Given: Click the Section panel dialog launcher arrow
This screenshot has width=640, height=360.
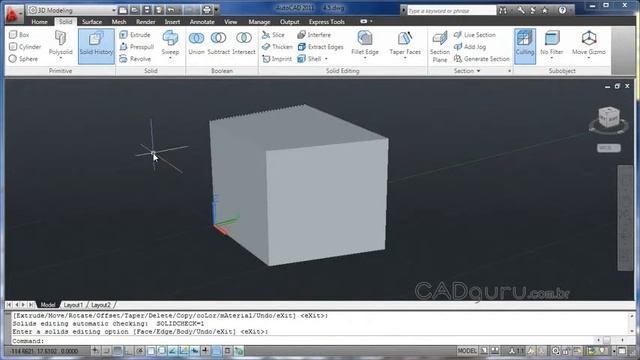Looking at the screenshot, I should point(509,71).
